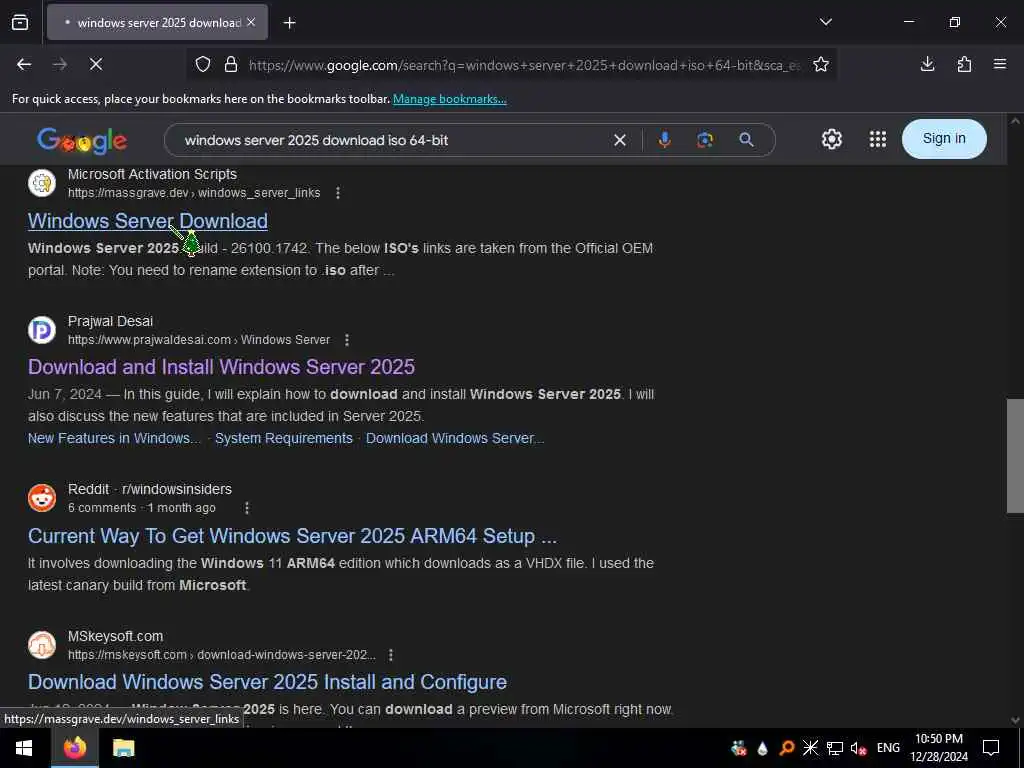This screenshot has width=1024, height=768.
Task: Expand the list all tabs chevron
Action: pos(825,22)
